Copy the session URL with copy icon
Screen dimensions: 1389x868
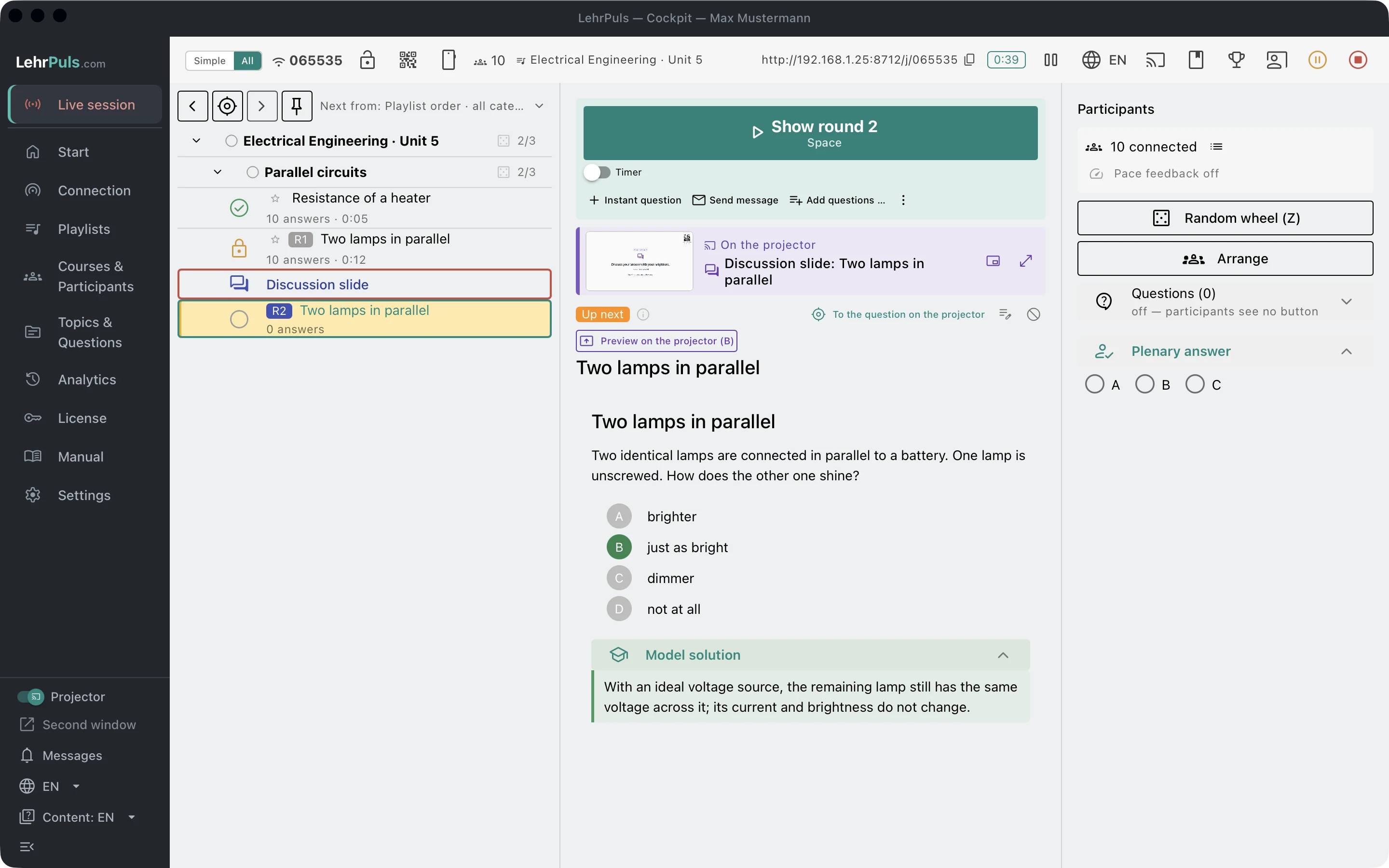pos(969,60)
